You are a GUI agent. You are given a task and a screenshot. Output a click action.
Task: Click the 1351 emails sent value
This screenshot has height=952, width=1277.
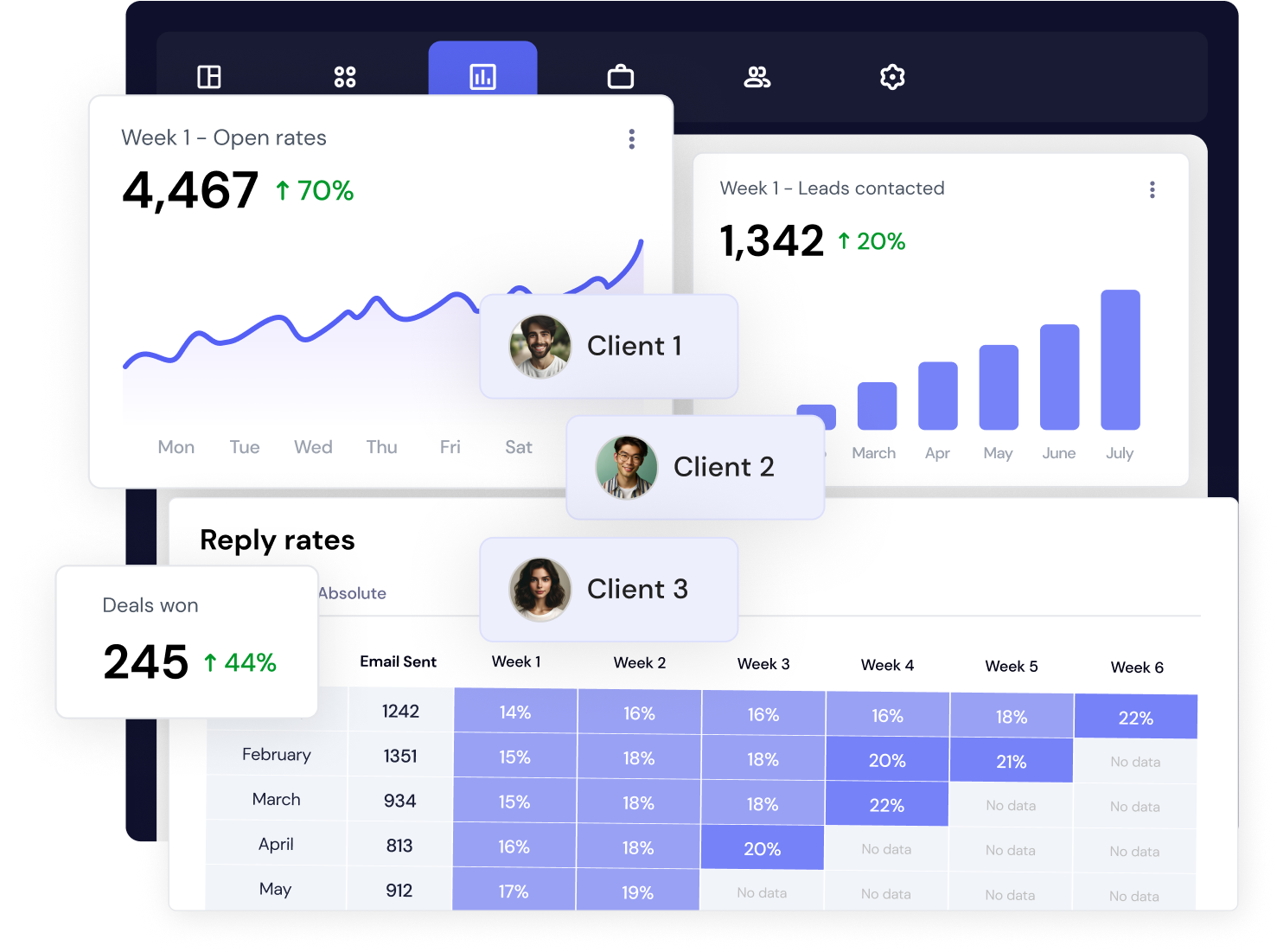coord(400,756)
